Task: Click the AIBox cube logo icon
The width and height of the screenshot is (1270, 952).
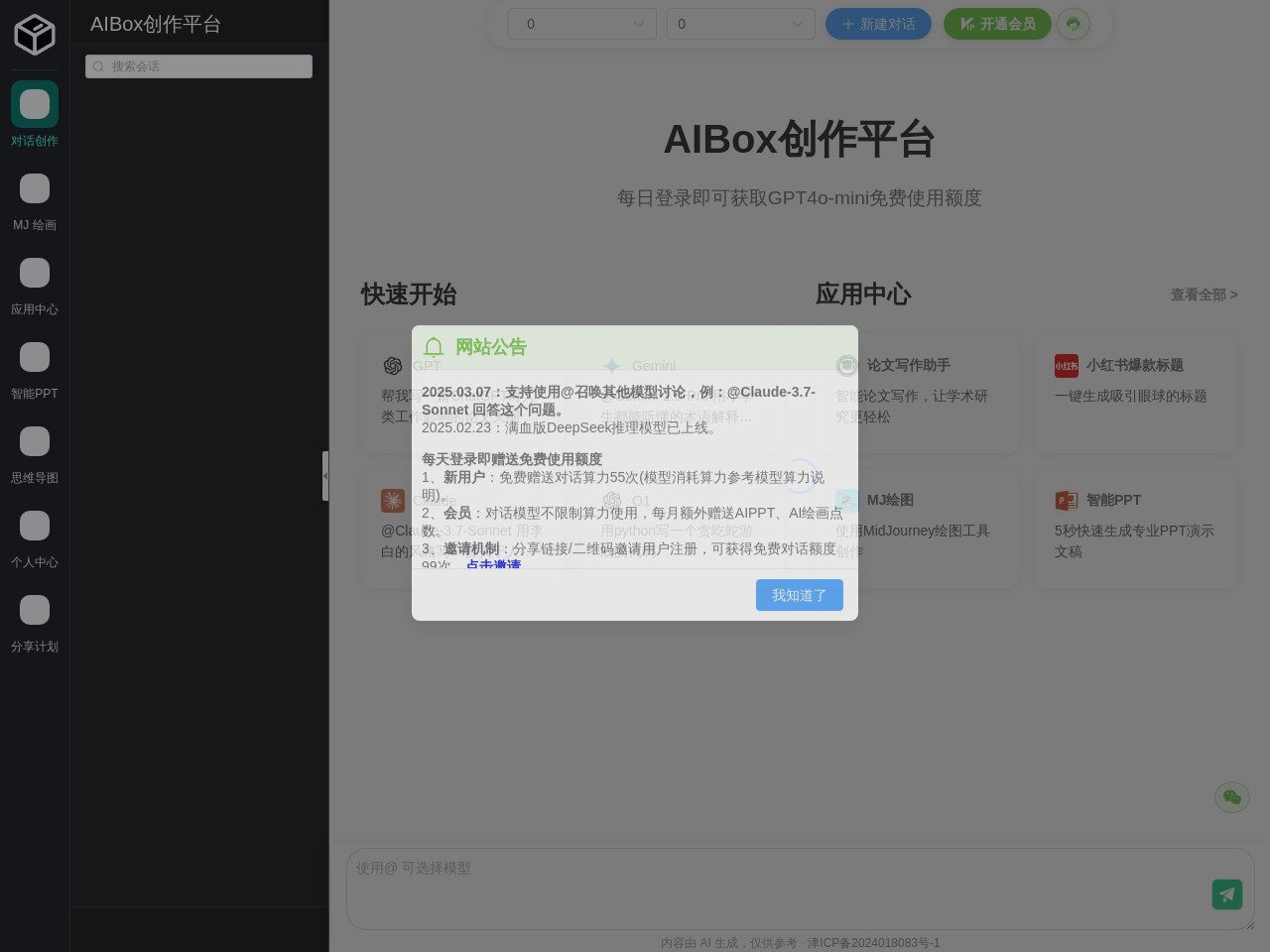Action: (x=35, y=35)
